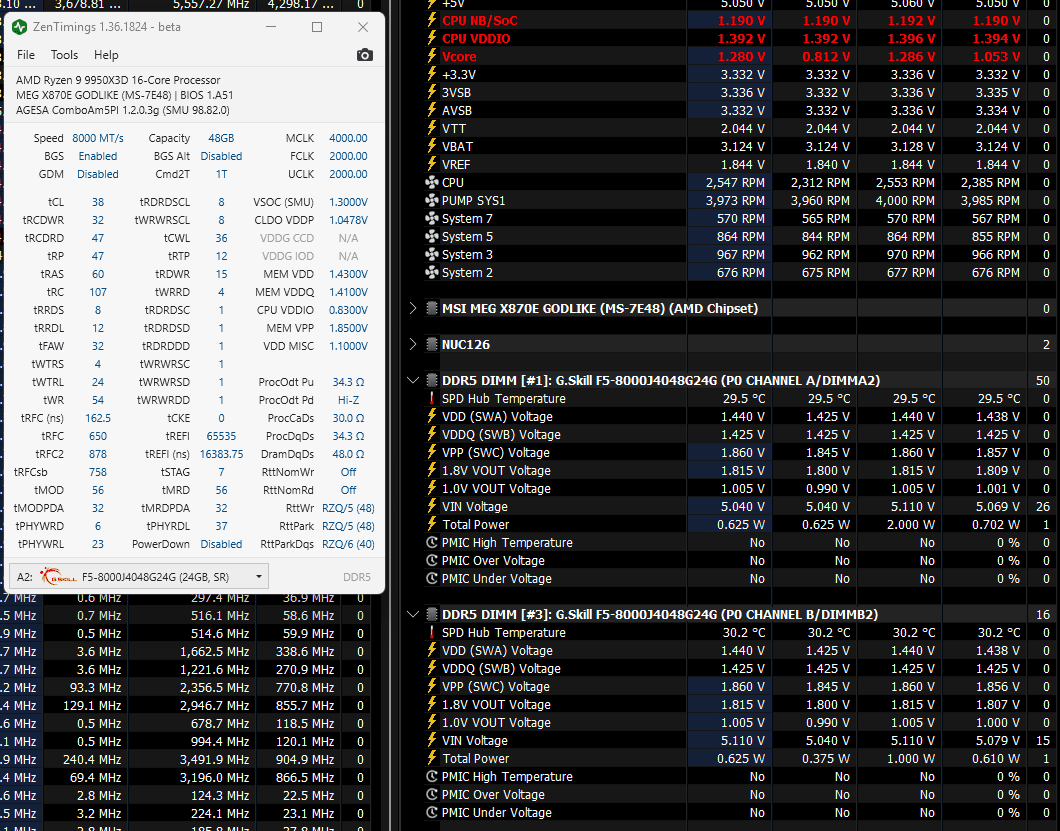Click the DDR5 label in ZenTimings footer
Screen dimensions: 1060x831
tap(357, 577)
